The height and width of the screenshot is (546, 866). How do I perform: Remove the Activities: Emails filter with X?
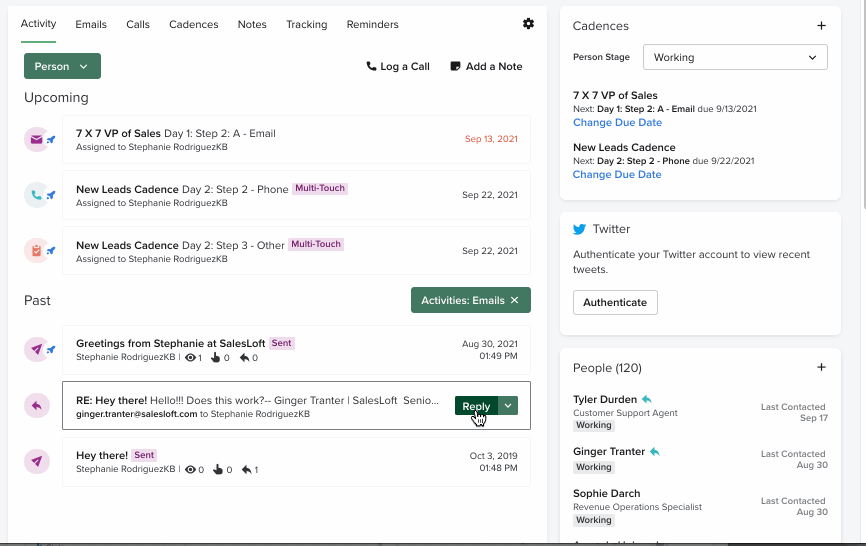[x=514, y=300]
